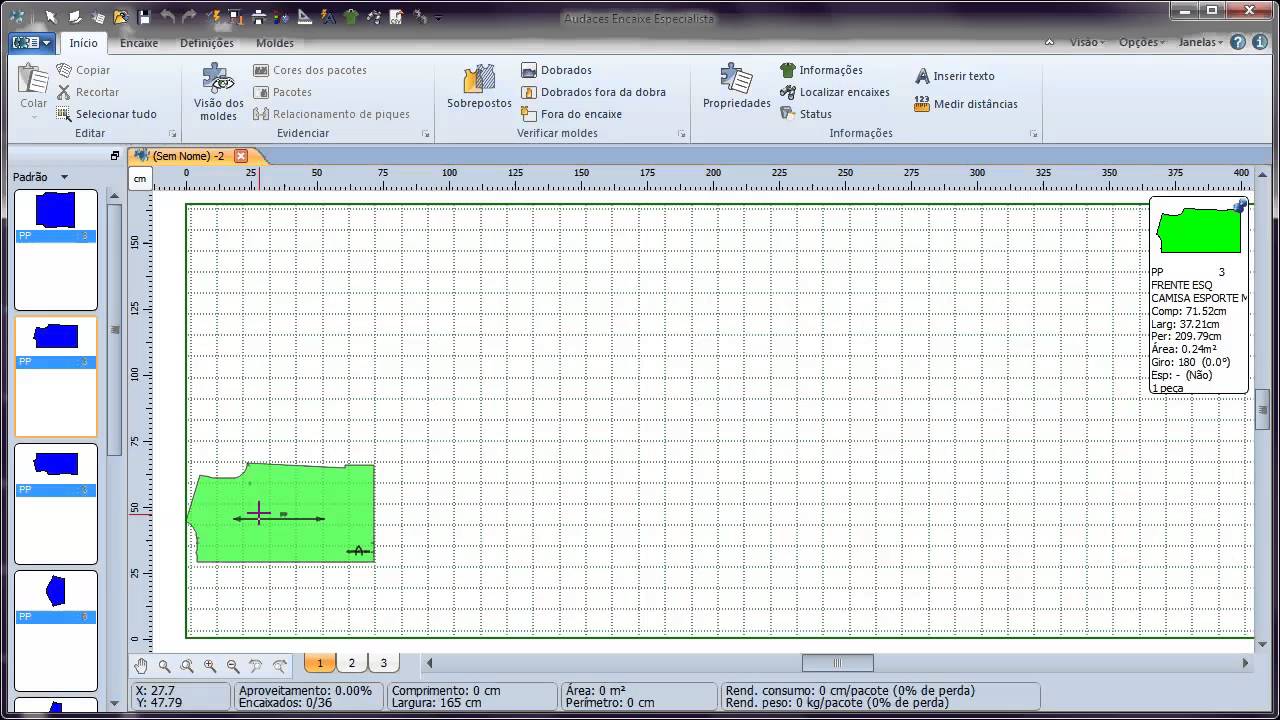
Task: Switch to page tab 2
Action: (352, 663)
